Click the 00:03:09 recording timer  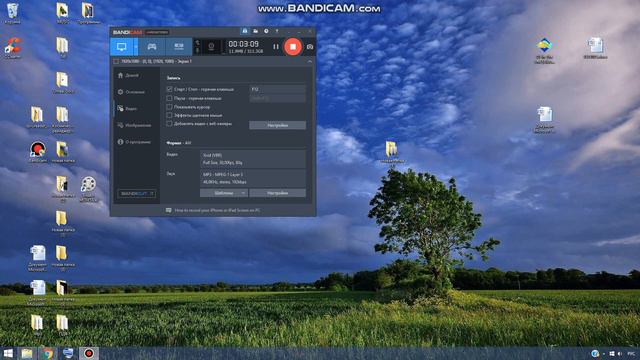click(x=243, y=44)
